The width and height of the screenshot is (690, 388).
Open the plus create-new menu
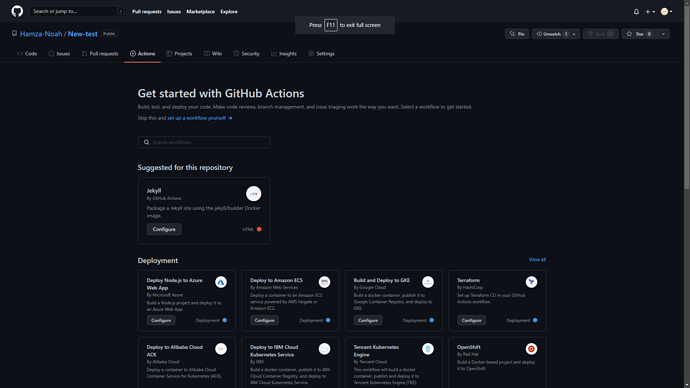[x=650, y=12]
